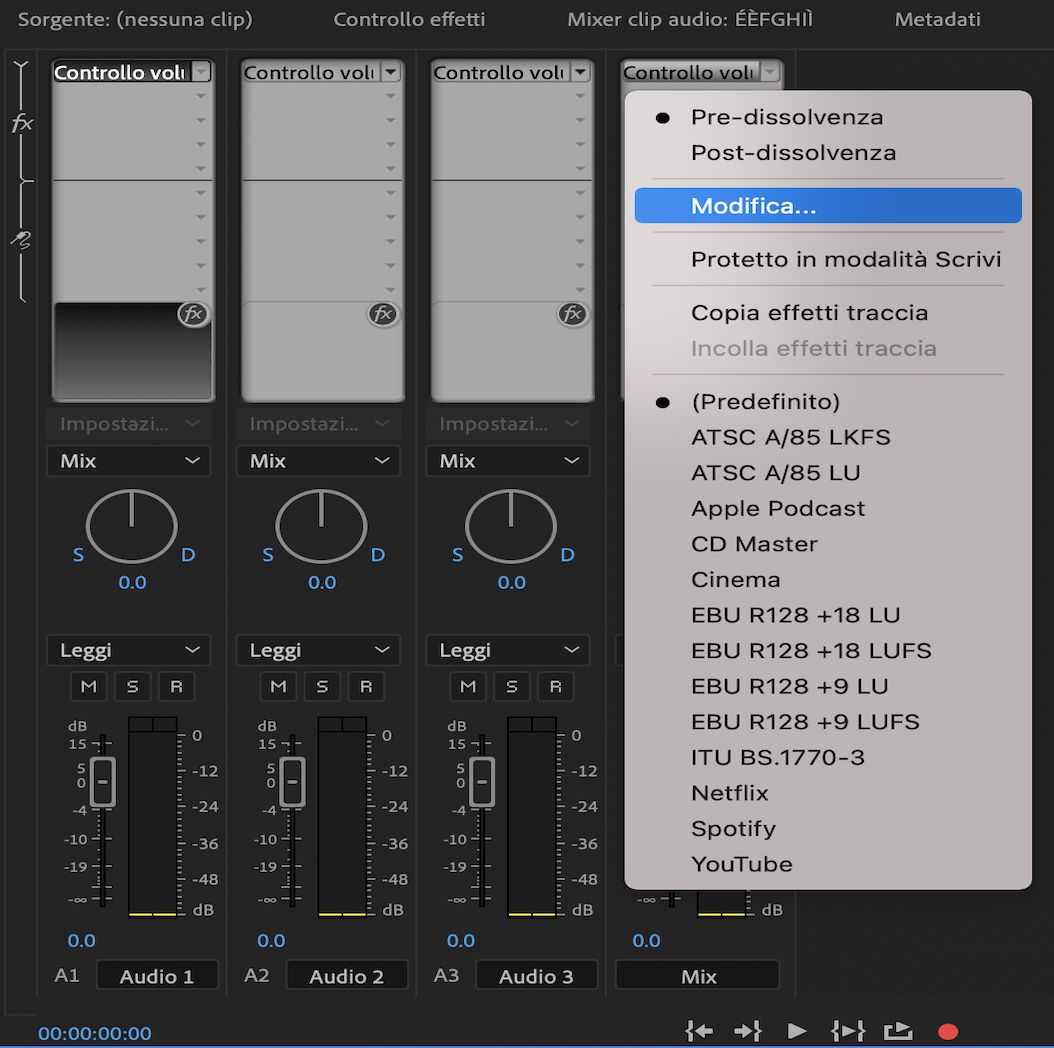1054x1048 pixels.
Task: Show effects and sends panel with fx sidebar icon
Action: point(22,124)
